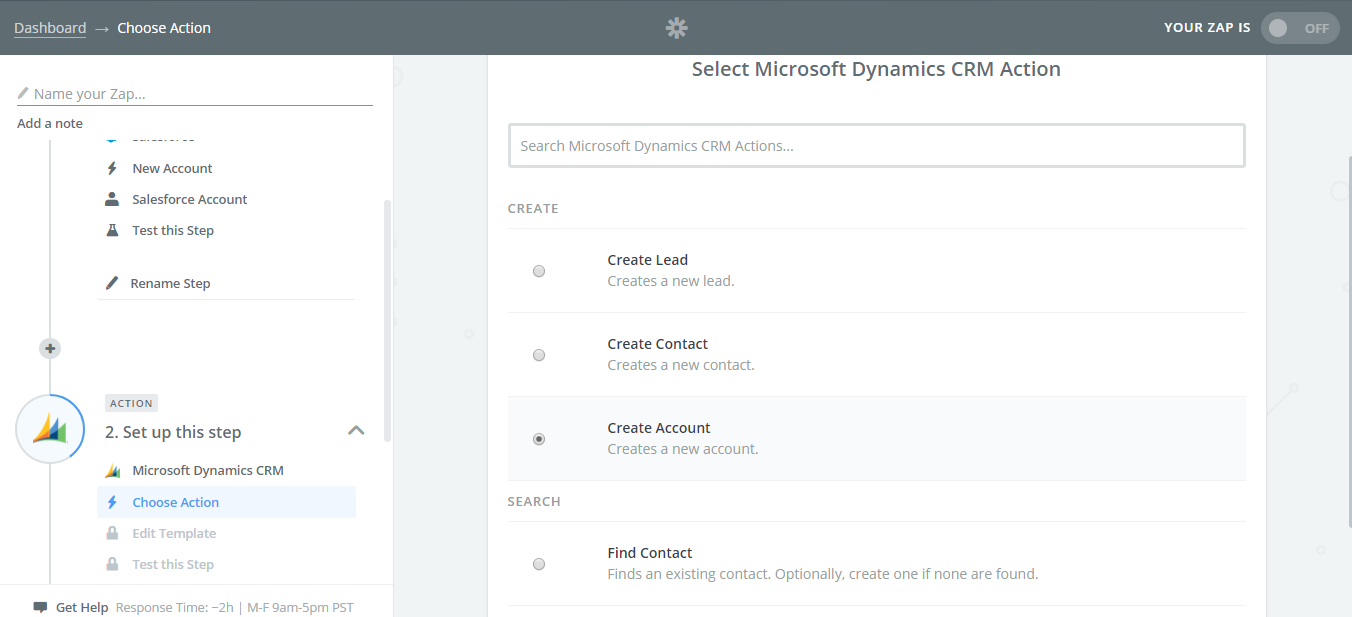Click the person icon next to Salesforce Account
The width and height of the screenshot is (1352, 617).
[112, 199]
